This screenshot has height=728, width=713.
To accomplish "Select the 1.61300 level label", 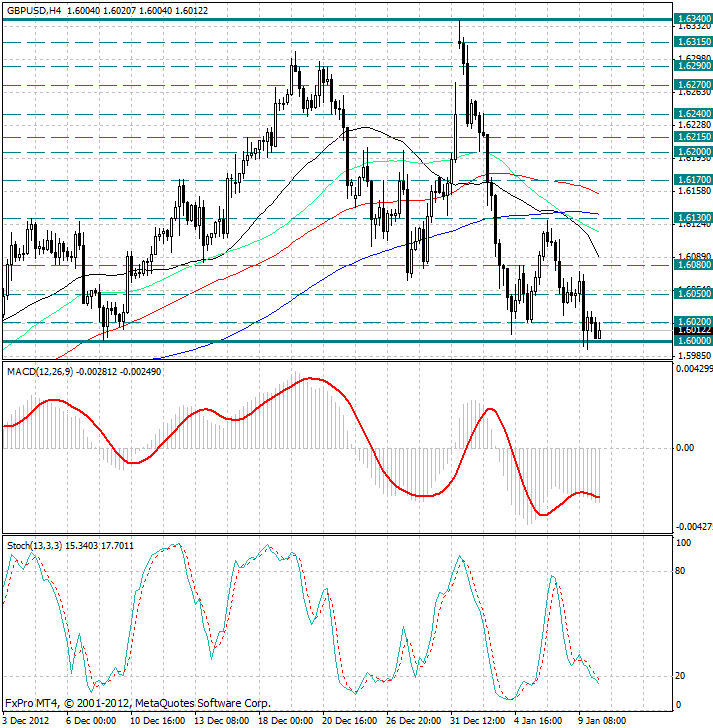I will tap(693, 217).
